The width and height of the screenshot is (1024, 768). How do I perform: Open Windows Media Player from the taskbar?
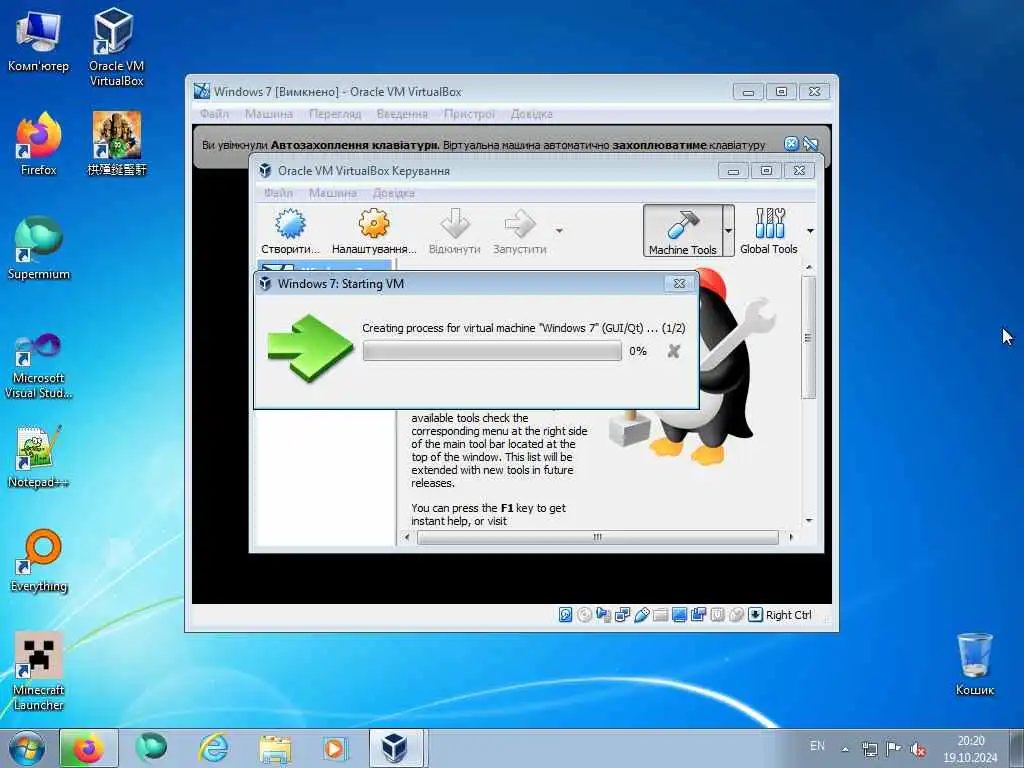coord(334,748)
